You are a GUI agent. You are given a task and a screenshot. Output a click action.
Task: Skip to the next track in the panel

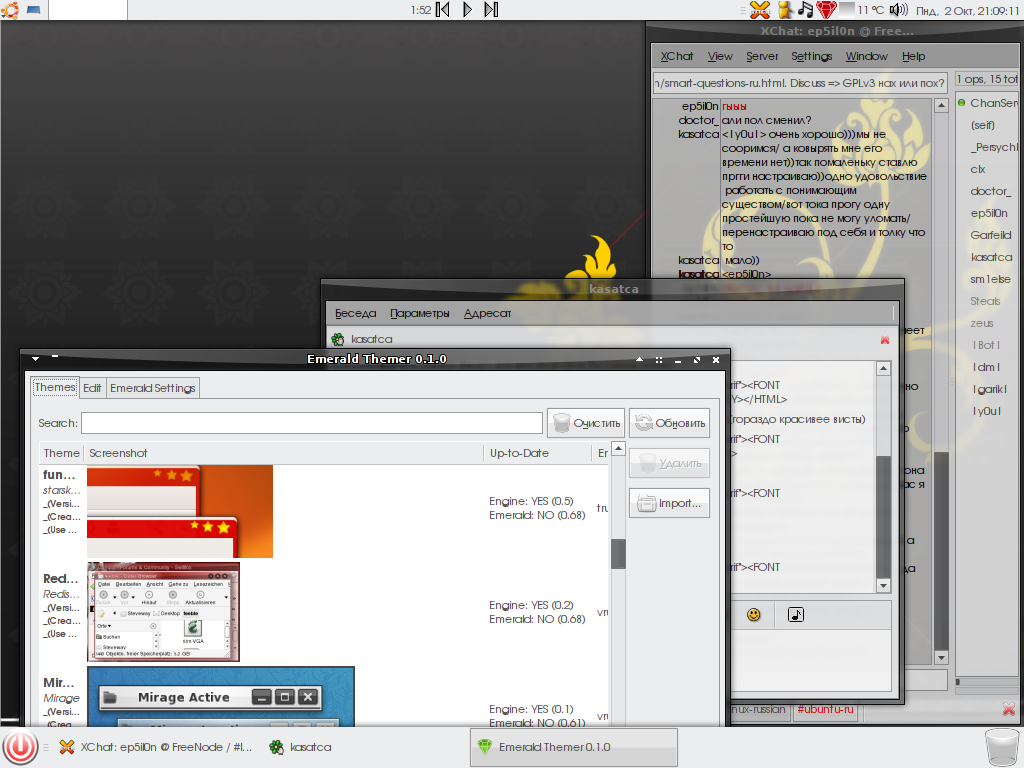(x=491, y=10)
